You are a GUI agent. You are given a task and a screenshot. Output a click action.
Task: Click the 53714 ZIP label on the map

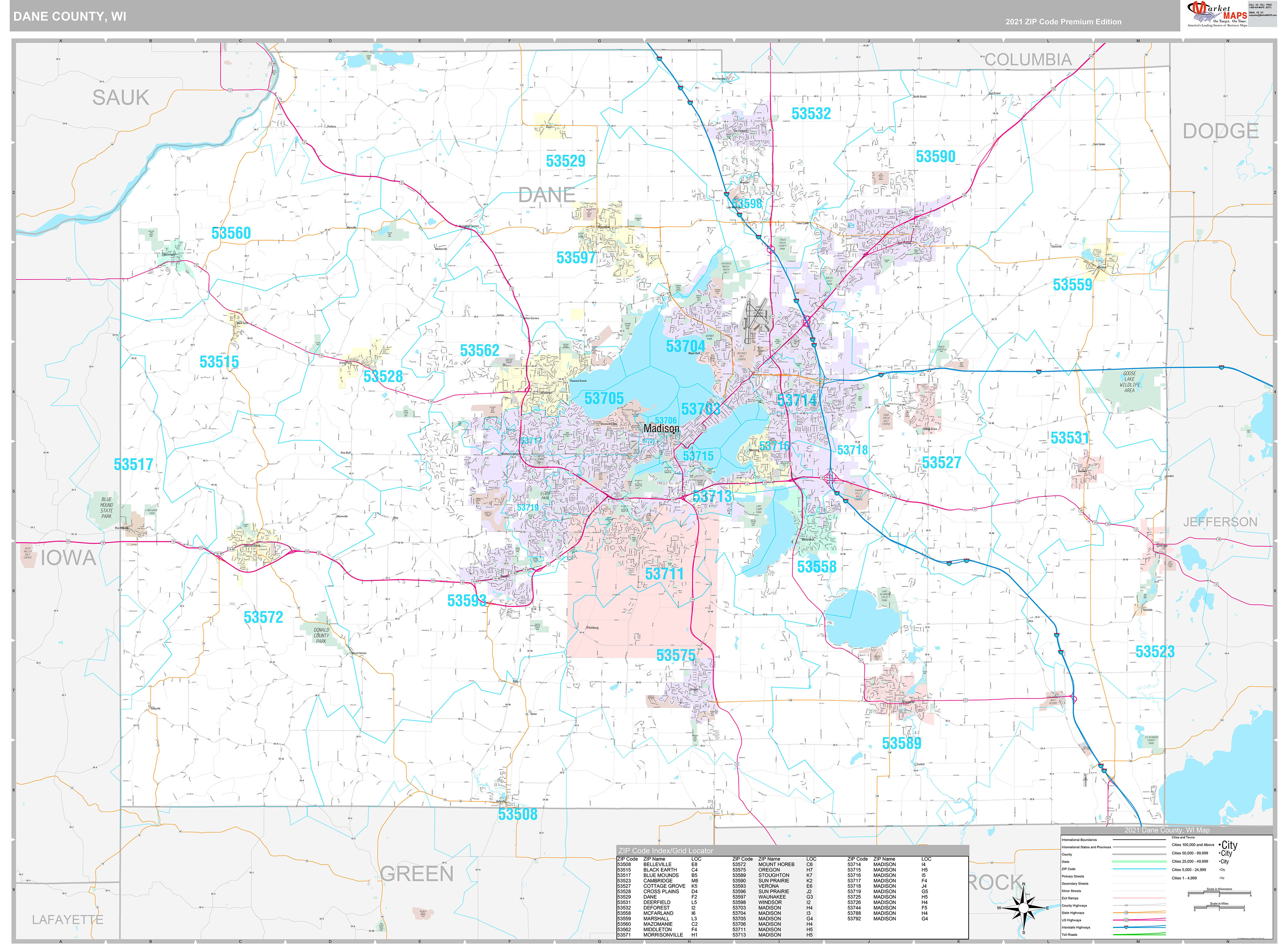[x=797, y=401]
